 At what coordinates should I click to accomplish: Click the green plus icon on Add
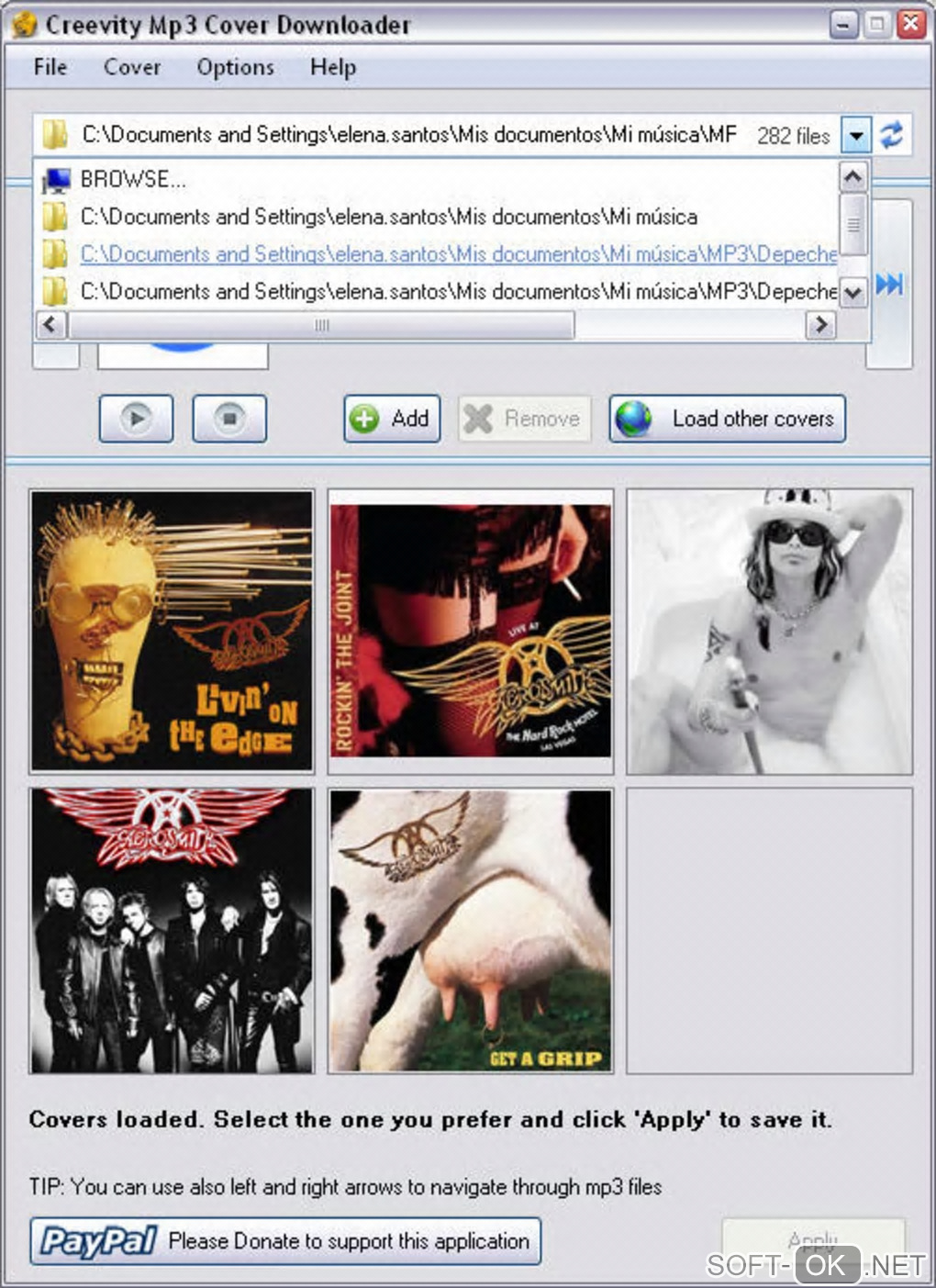click(x=364, y=420)
